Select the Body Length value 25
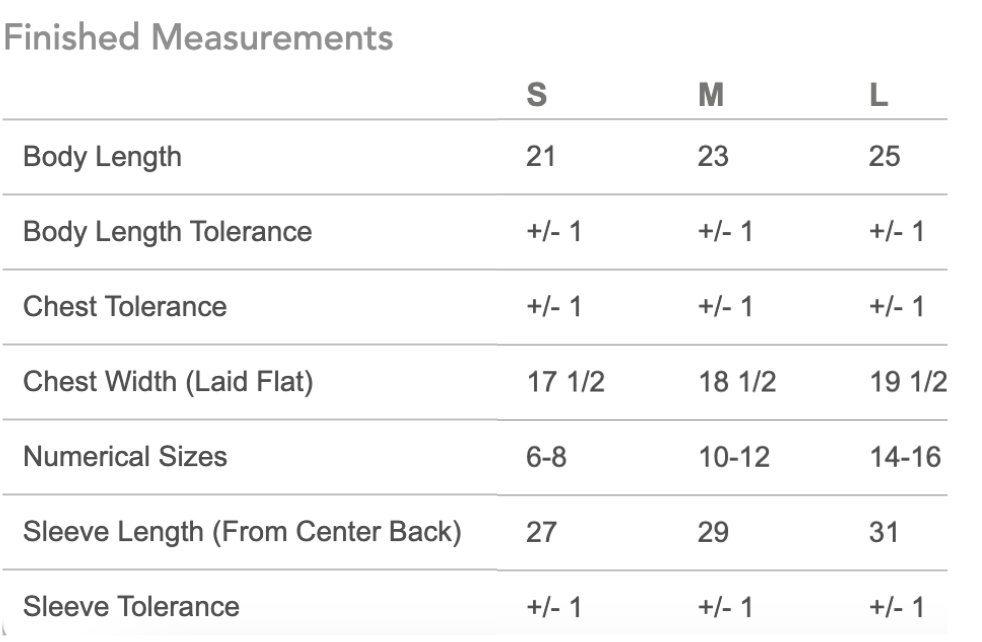The image size is (982, 642). (884, 156)
